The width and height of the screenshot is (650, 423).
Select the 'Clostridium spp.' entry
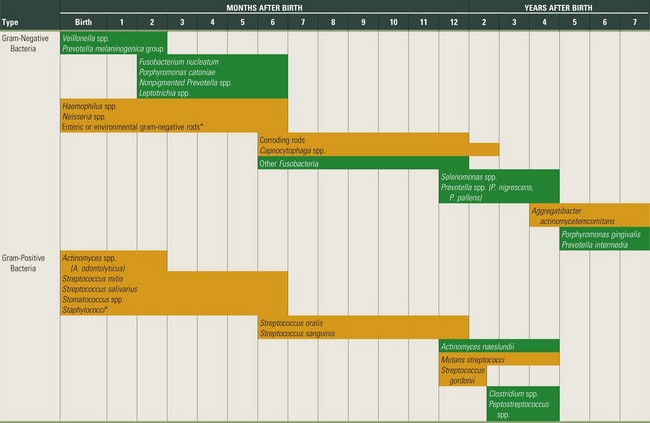pos(513,394)
